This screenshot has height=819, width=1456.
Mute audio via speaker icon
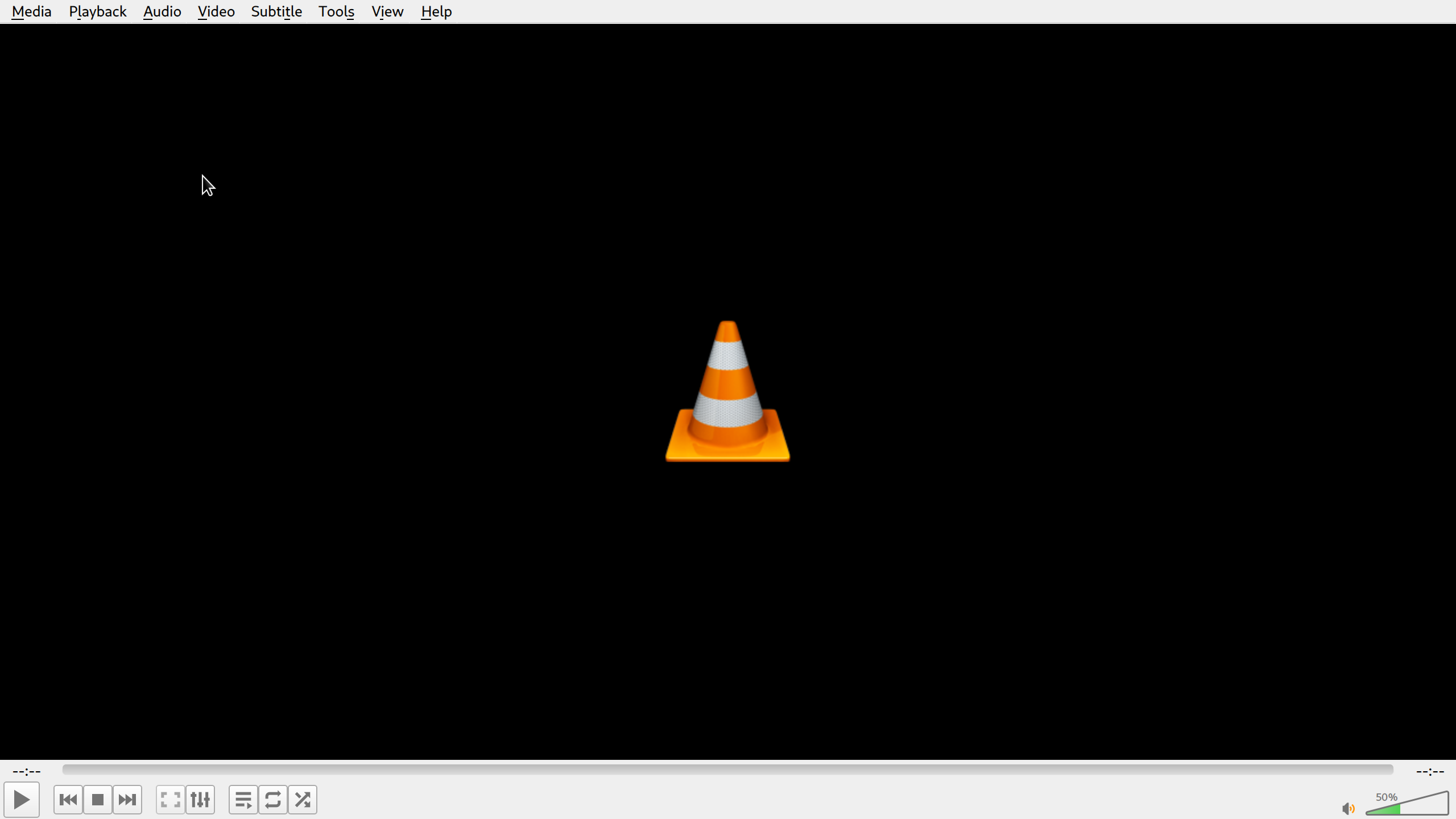point(1348,808)
